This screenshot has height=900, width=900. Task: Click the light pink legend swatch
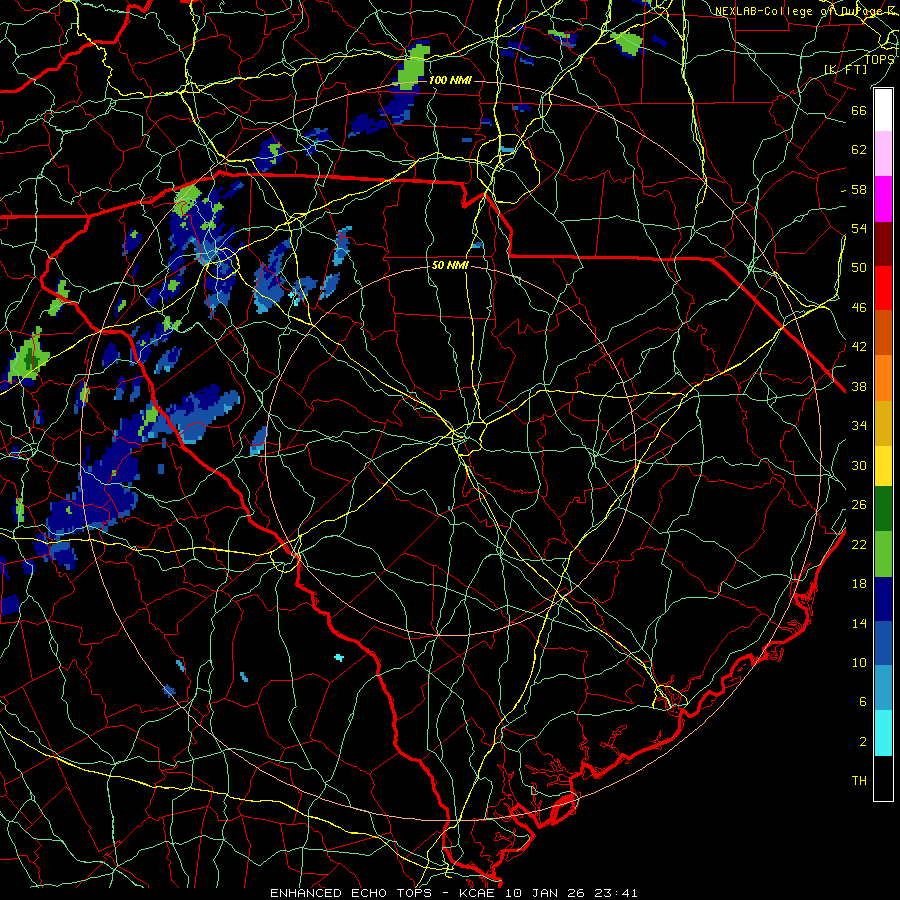883,154
